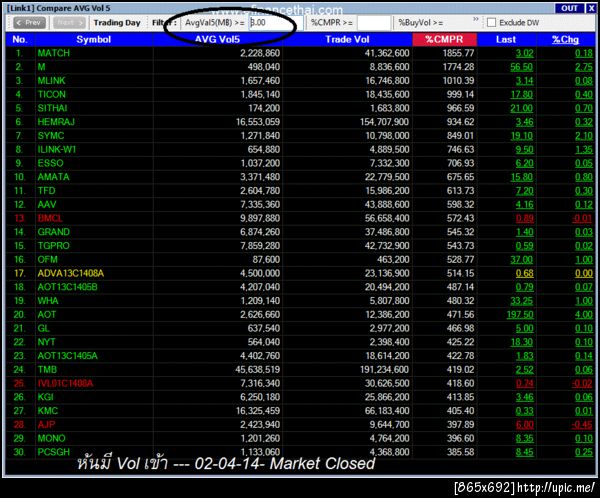This screenshot has width=600, height=498.
Task: Select the SITHAI symbol
Action: point(52,108)
